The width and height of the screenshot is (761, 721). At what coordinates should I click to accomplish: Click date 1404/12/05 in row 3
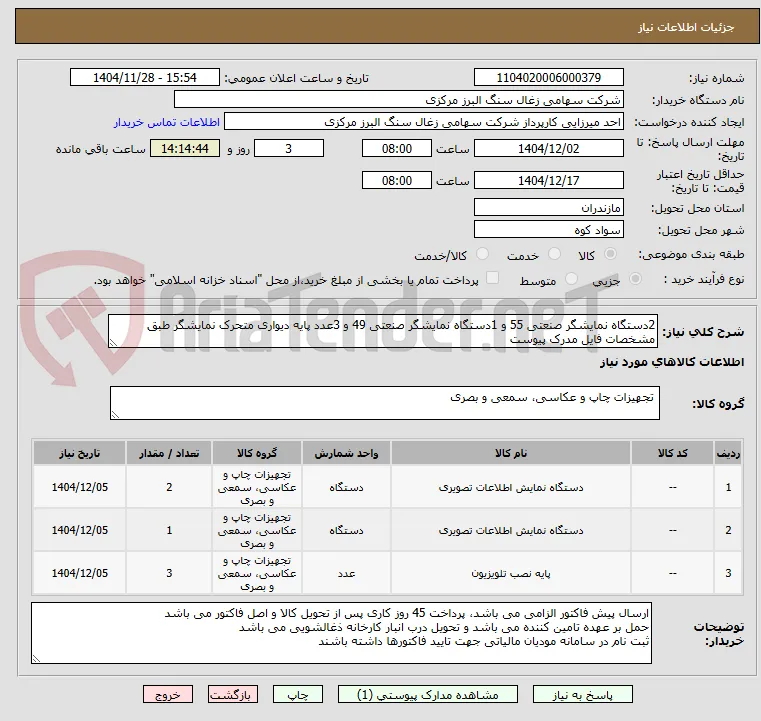point(80,574)
